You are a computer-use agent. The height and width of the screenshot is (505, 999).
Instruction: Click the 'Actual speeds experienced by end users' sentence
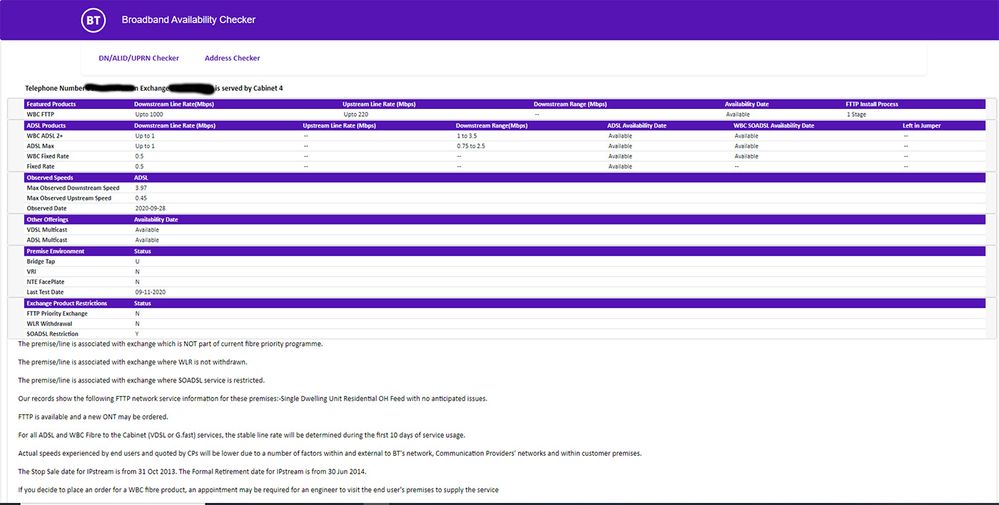point(330,453)
